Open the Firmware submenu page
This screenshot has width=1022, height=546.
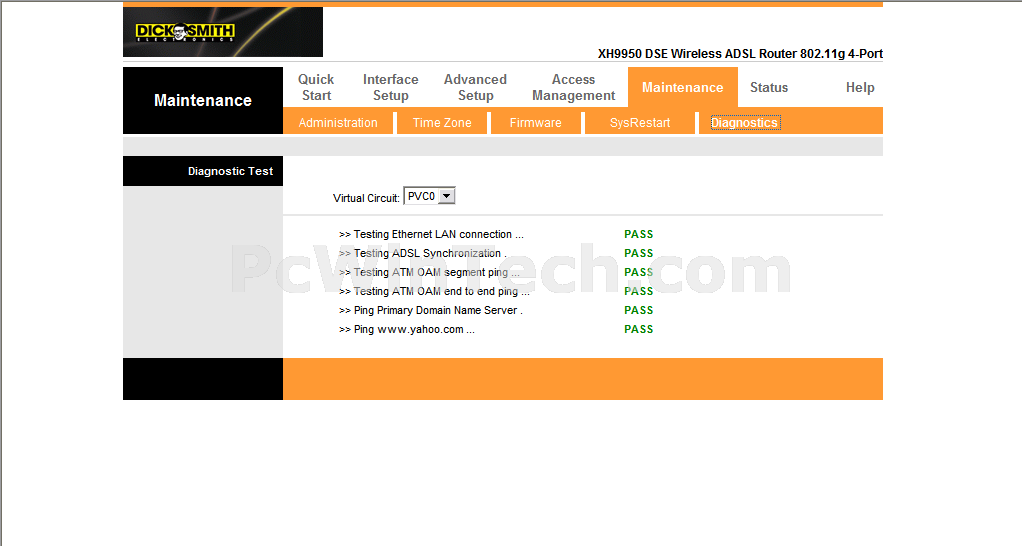point(535,123)
